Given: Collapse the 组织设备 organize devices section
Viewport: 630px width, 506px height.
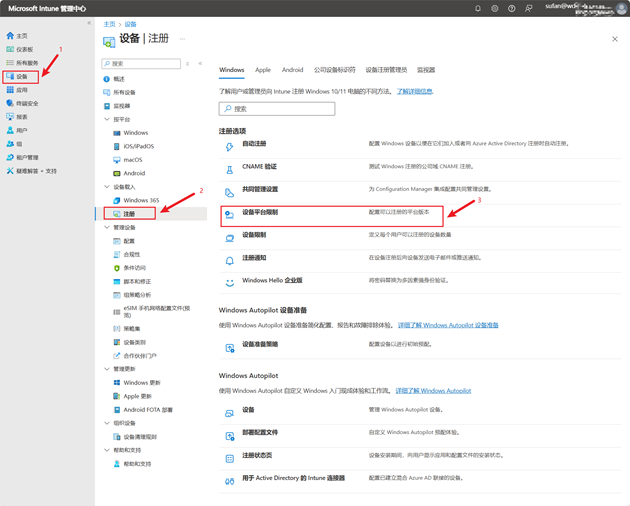Looking at the screenshot, I should pyautogui.click(x=107, y=423).
